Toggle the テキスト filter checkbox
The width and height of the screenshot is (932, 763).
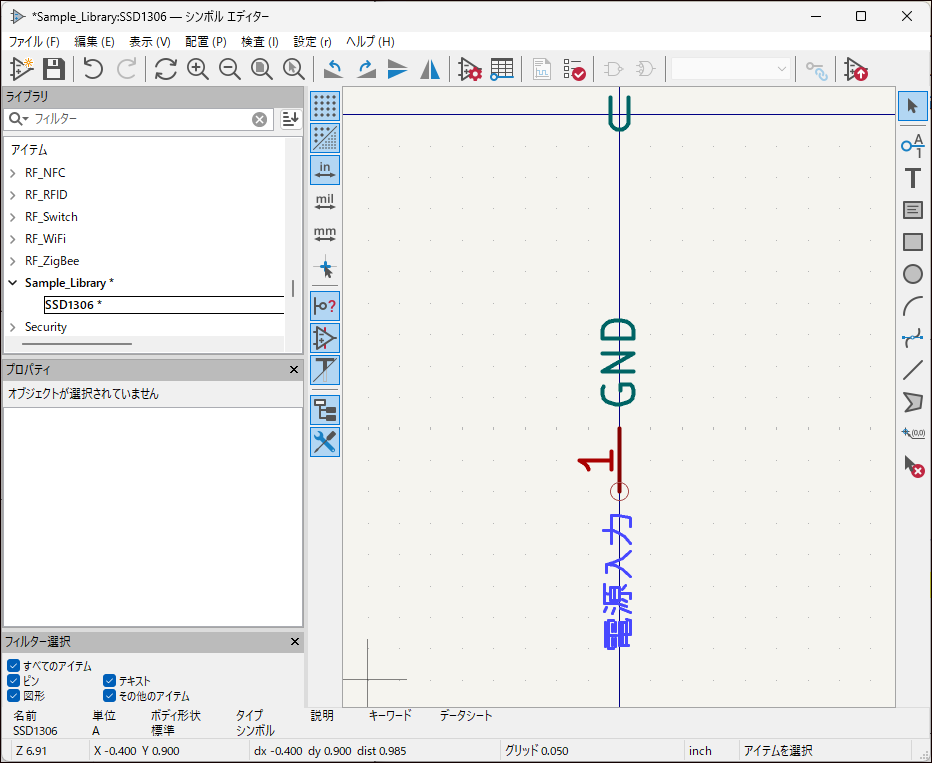110,681
